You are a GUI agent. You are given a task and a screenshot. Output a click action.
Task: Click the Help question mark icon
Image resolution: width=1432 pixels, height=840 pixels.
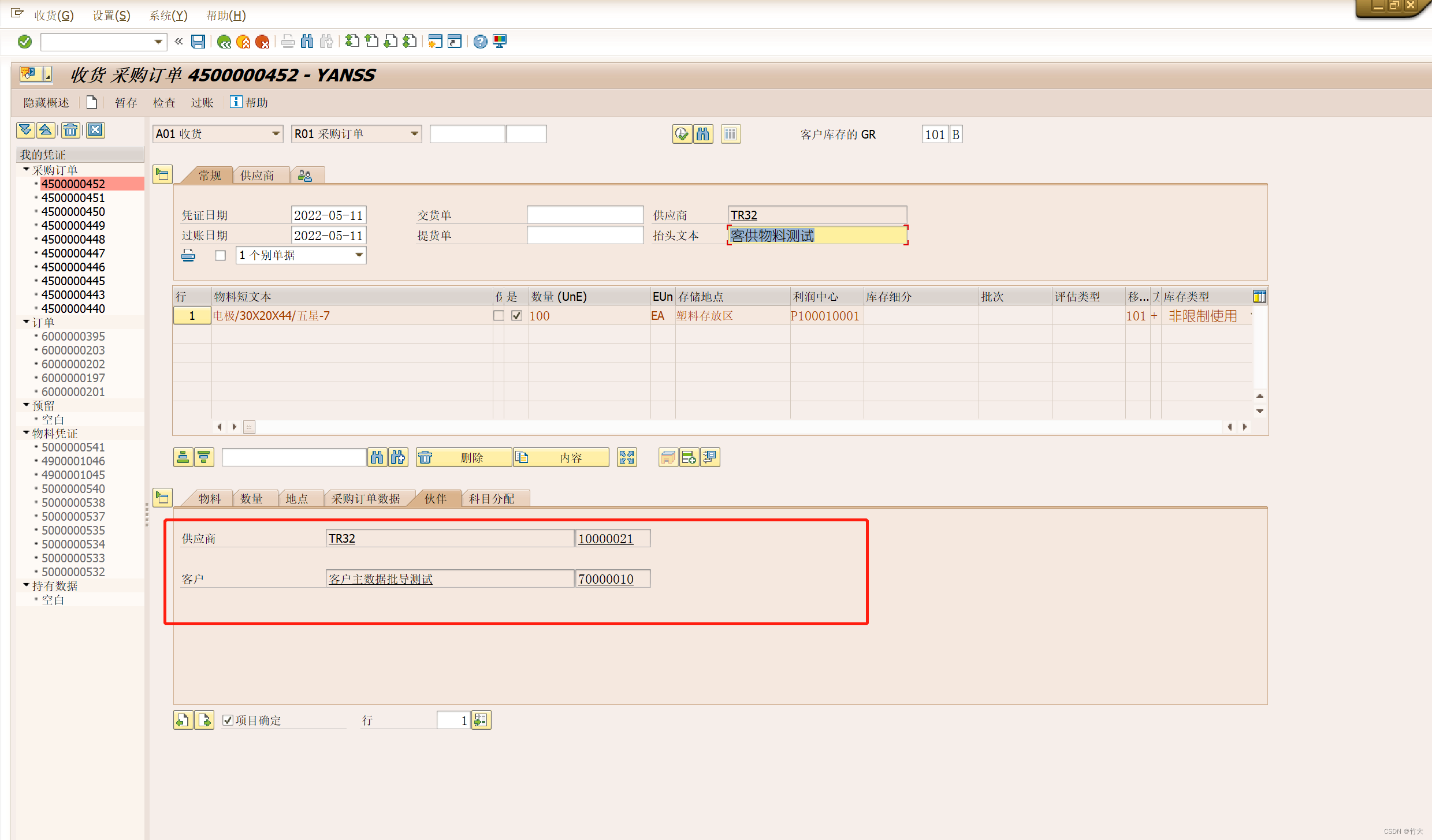[480, 42]
